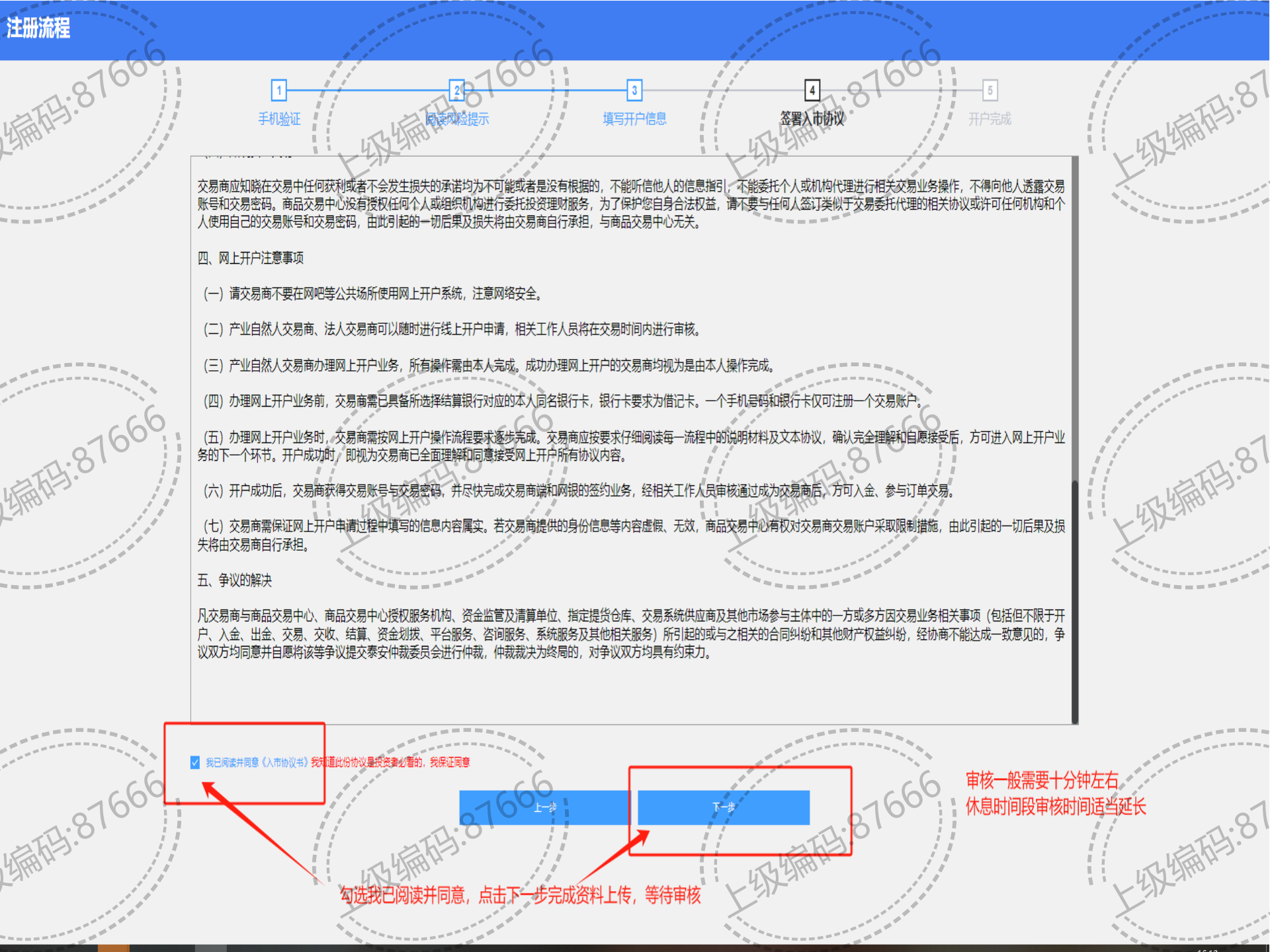Click the step 4 number box
This screenshot has height=952, width=1270.
pos(812,90)
